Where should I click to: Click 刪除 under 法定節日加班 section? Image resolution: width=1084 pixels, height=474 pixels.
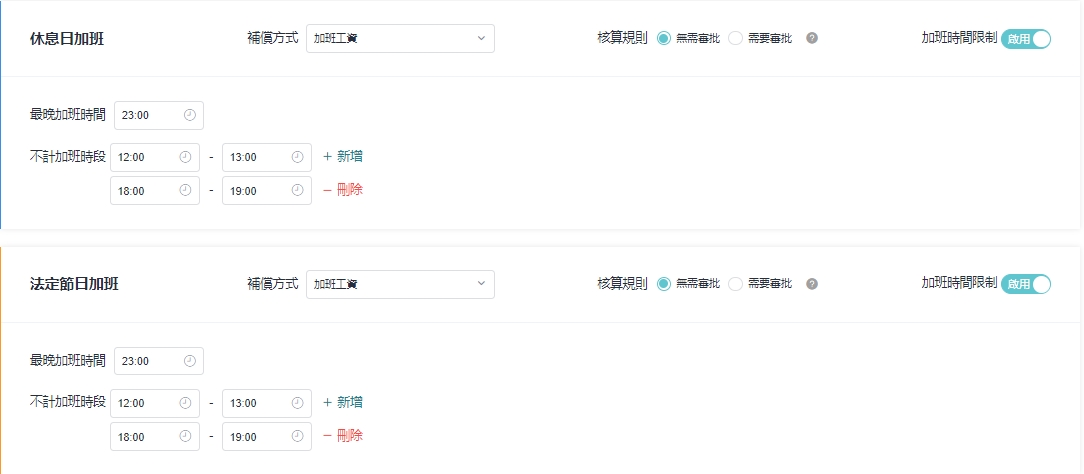pyautogui.click(x=343, y=436)
